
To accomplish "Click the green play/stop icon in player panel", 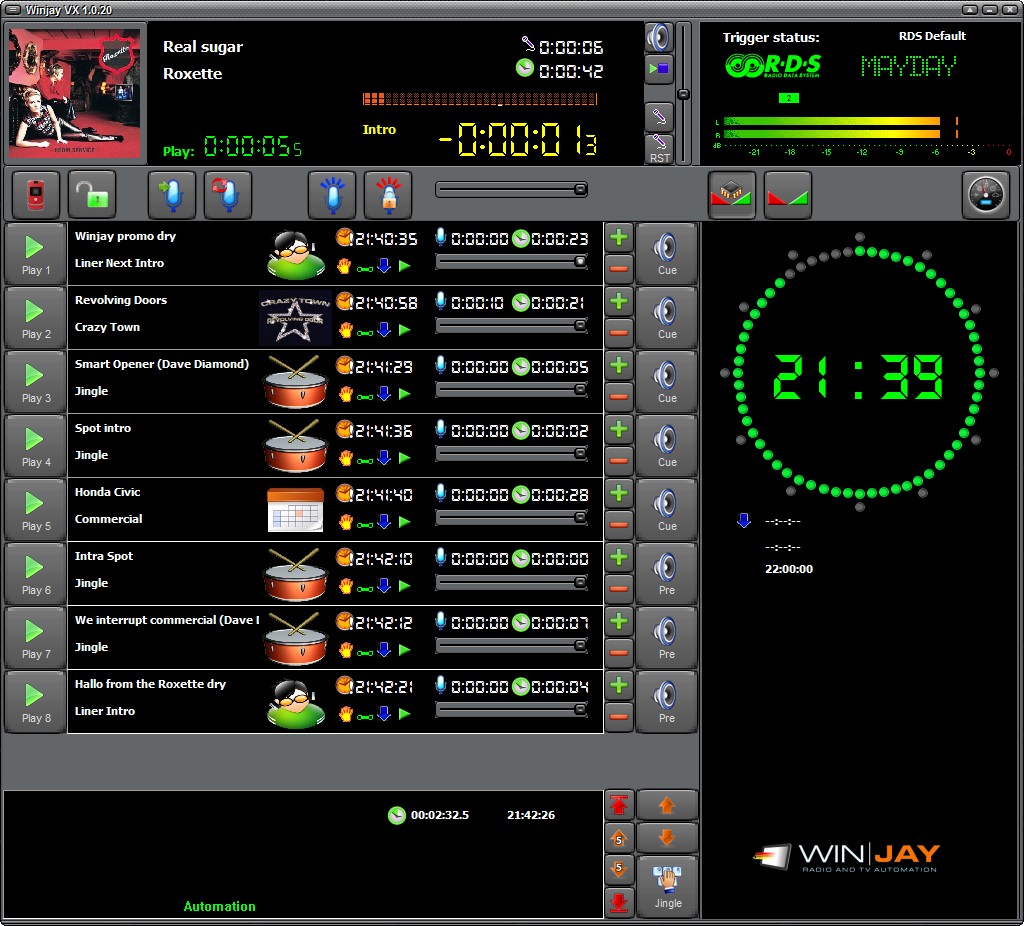I will [x=658, y=69].
